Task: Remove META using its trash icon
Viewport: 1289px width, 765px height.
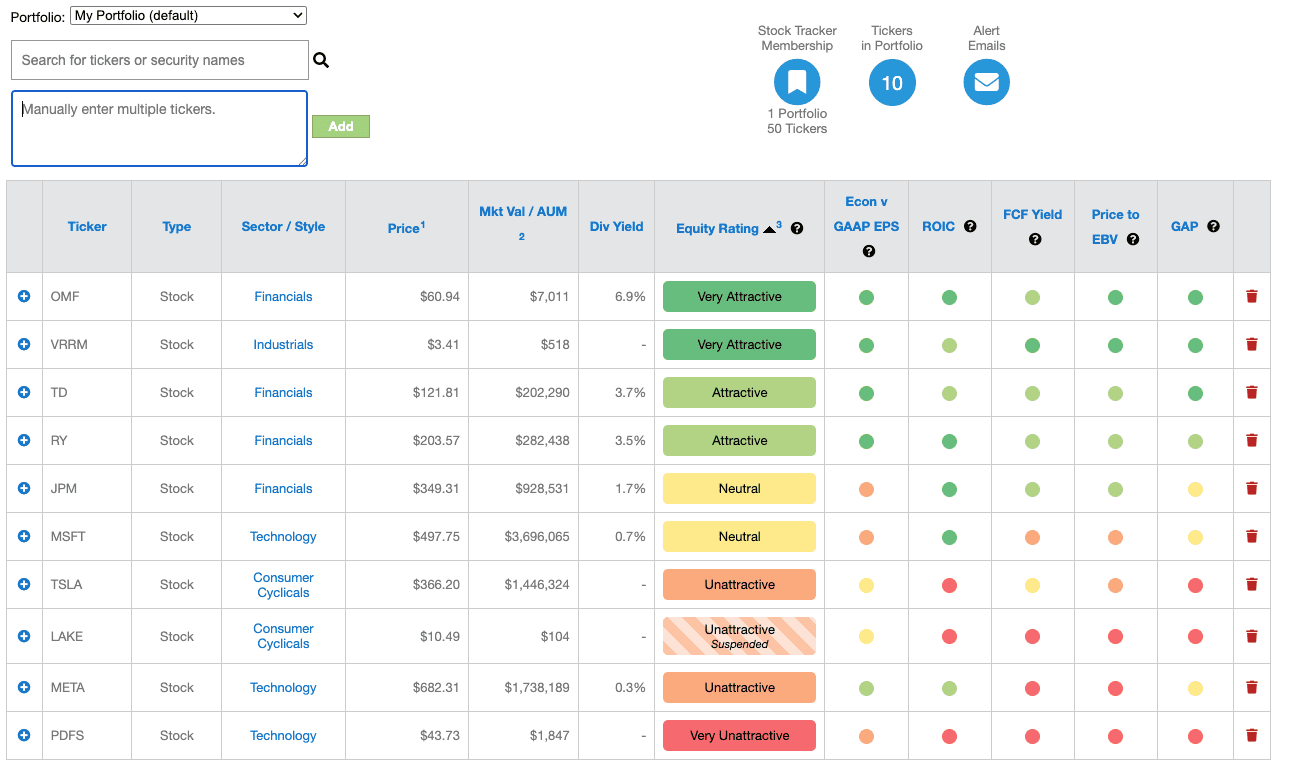Action: click(1252, 687)
